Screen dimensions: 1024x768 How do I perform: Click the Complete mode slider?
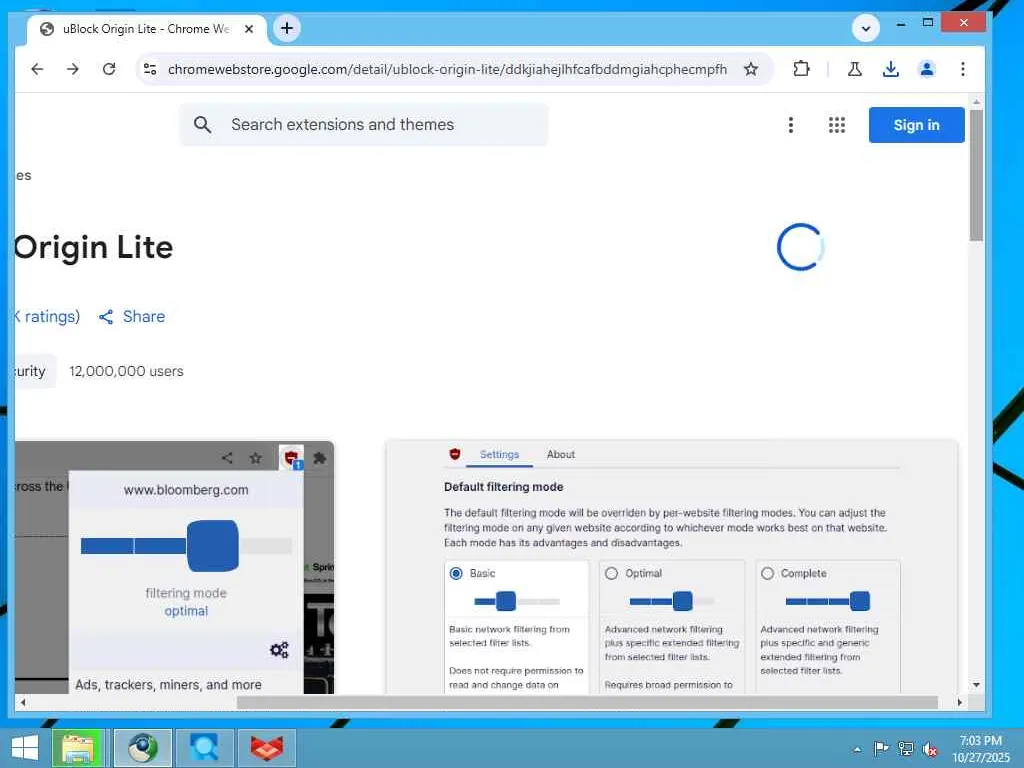[827, 601]
